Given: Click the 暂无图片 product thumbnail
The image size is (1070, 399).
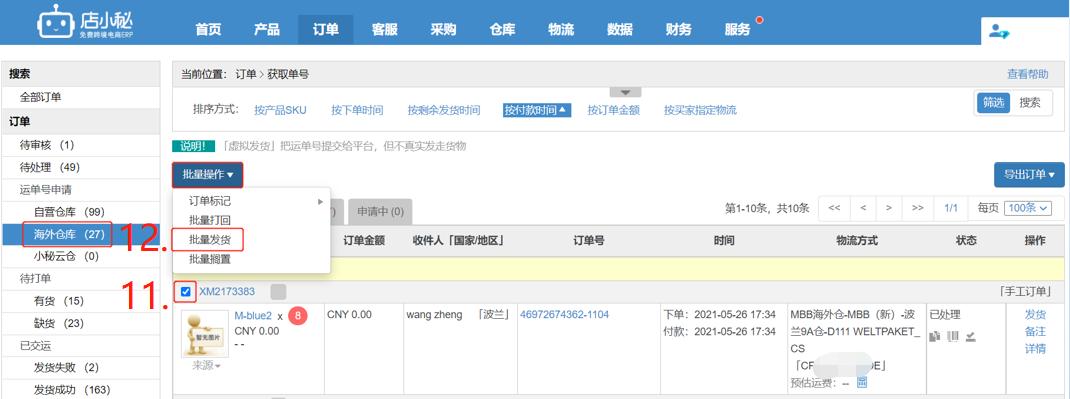Looking at the screenshot, I should [205, 334].
